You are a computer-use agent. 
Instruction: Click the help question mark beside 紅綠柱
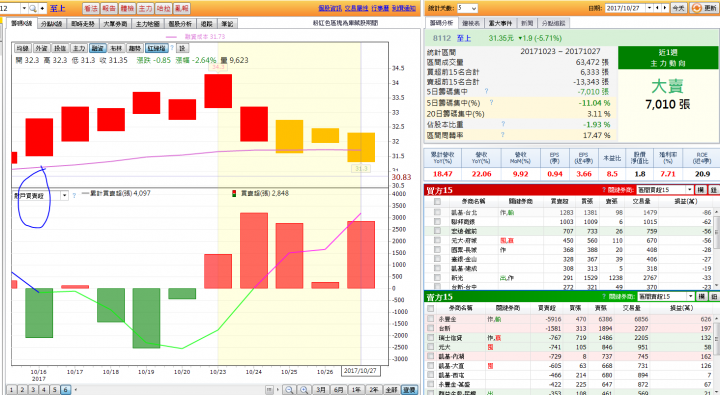(x=172, y=48)
